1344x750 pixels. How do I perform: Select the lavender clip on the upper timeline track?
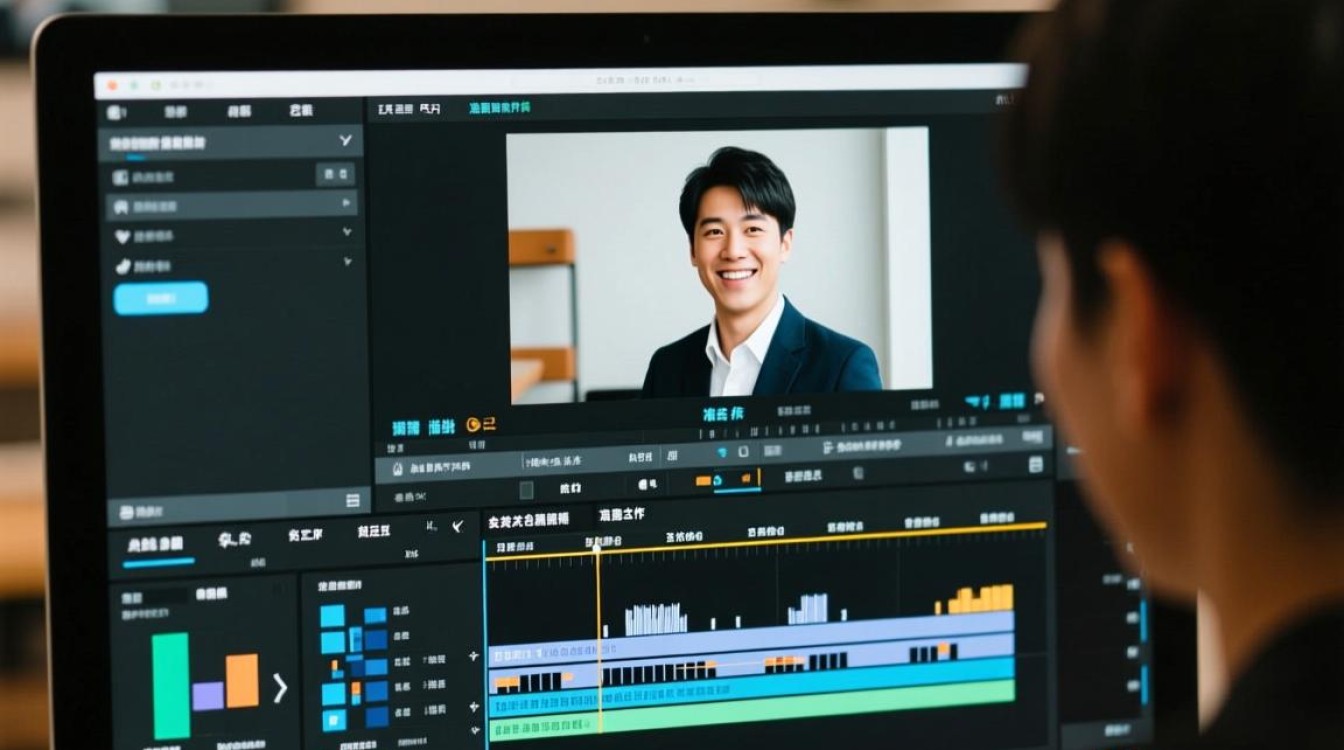coord(751,639)
